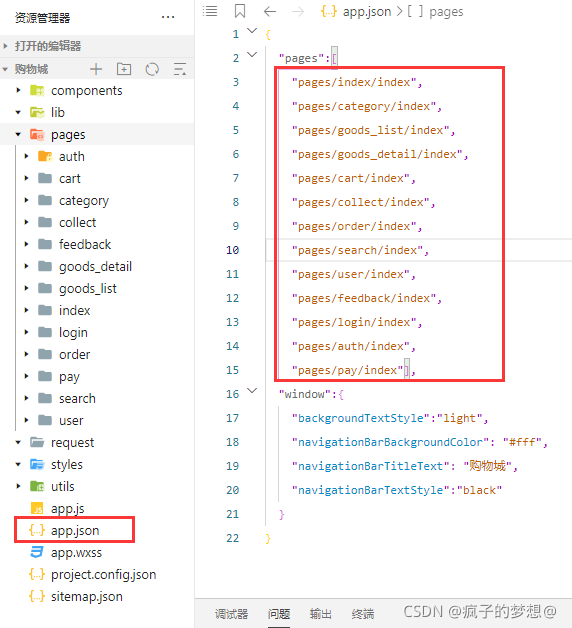
Task: Click the bookmark icon in editor toolbar
Action: pos(240,11)
